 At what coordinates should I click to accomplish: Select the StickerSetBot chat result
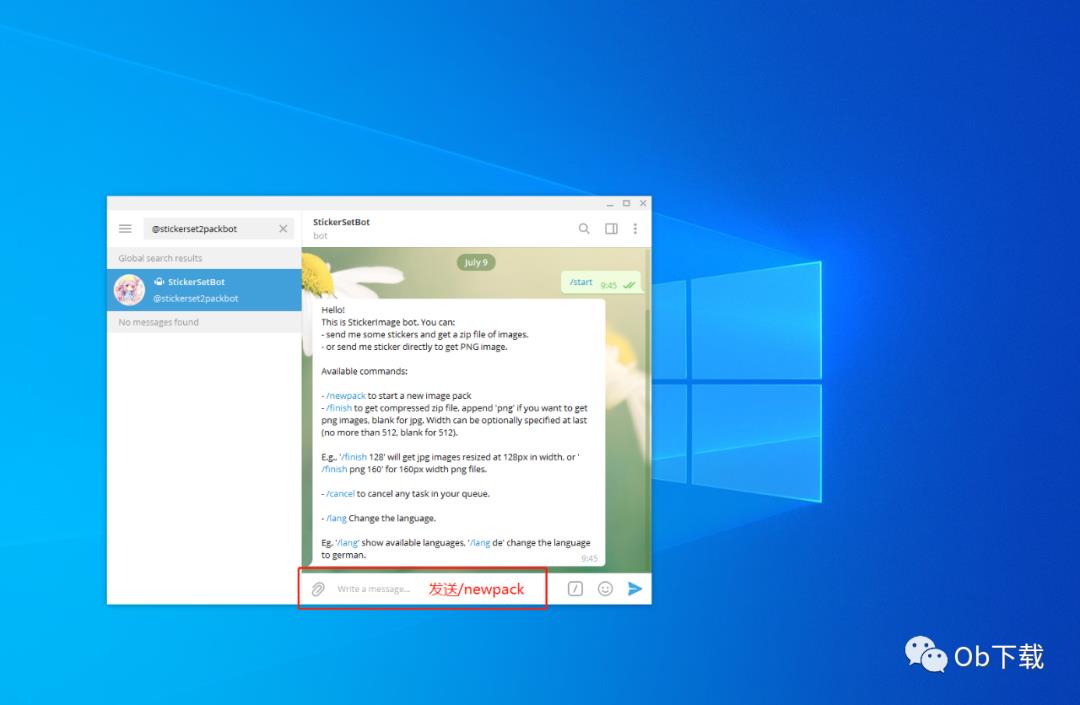[x=204, y=290]
